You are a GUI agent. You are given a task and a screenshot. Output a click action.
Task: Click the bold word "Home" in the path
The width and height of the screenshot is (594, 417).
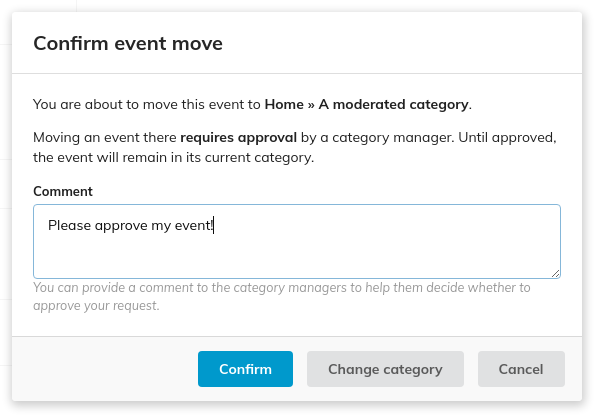pos(284,104)
